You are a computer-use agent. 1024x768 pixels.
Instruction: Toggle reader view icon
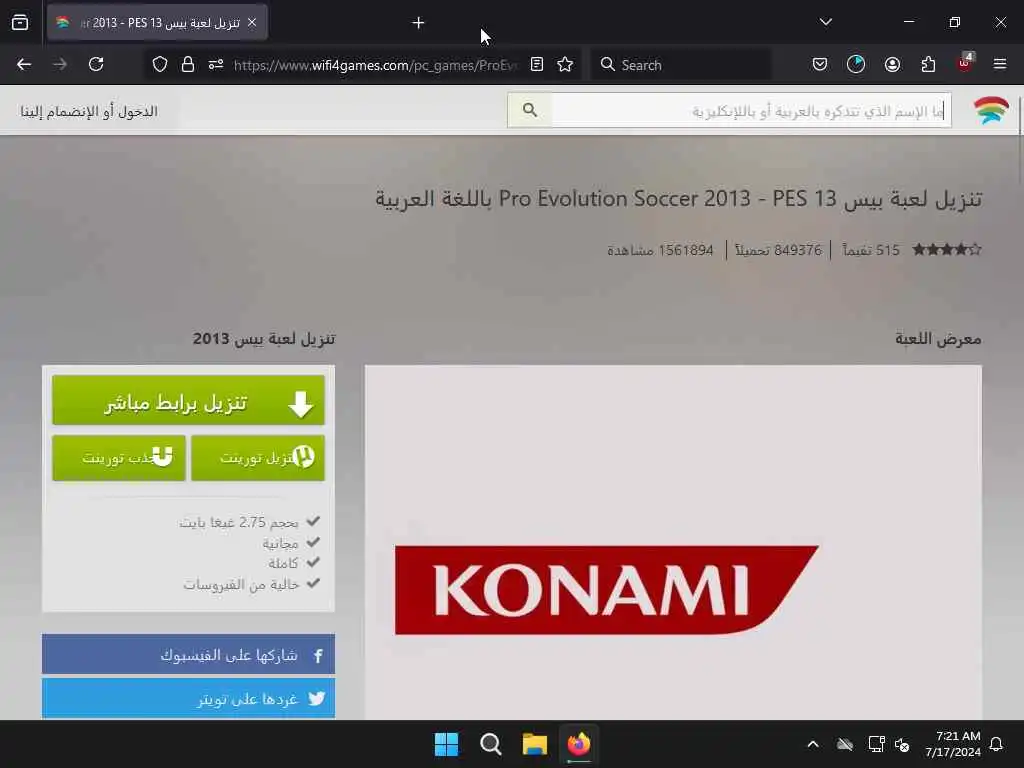537,64
